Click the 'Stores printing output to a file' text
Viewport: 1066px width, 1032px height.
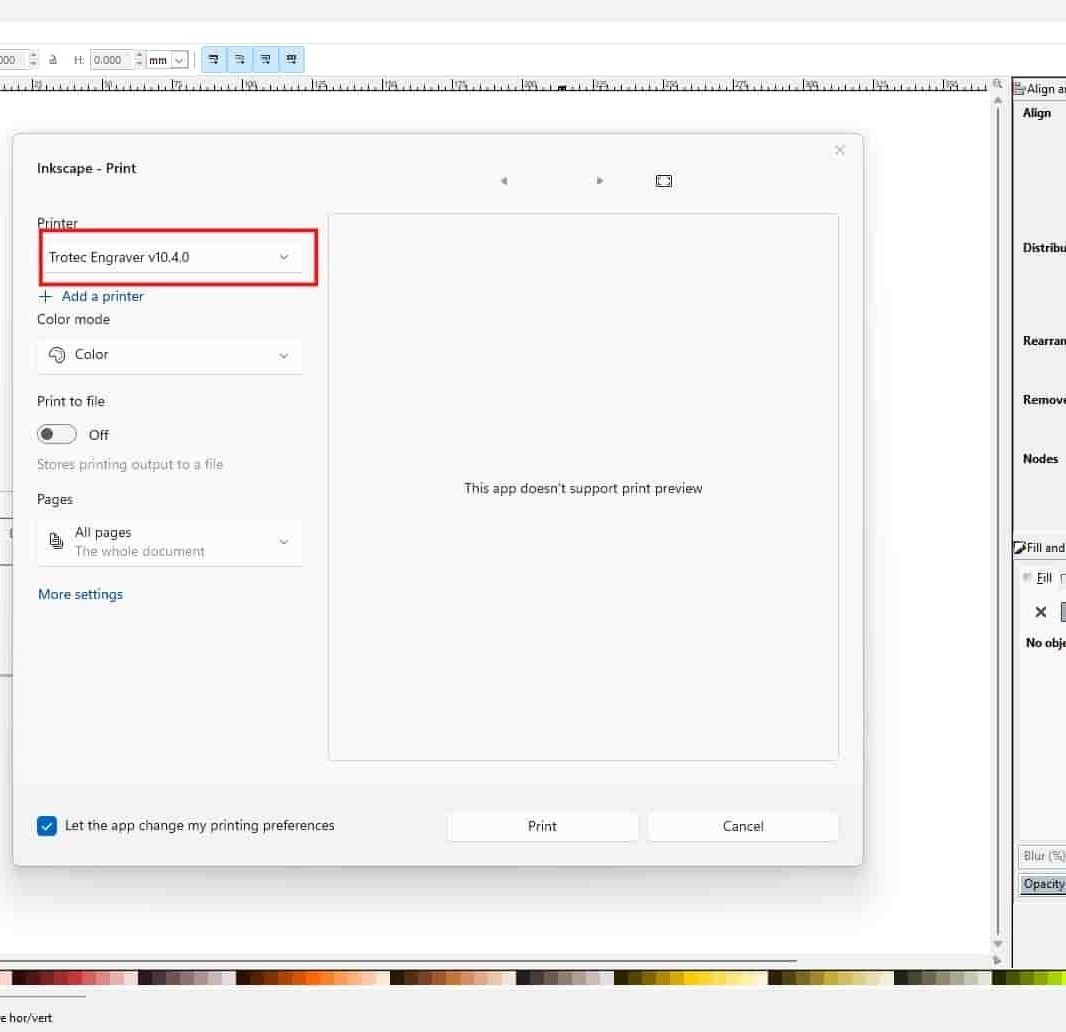click(130, 464)
